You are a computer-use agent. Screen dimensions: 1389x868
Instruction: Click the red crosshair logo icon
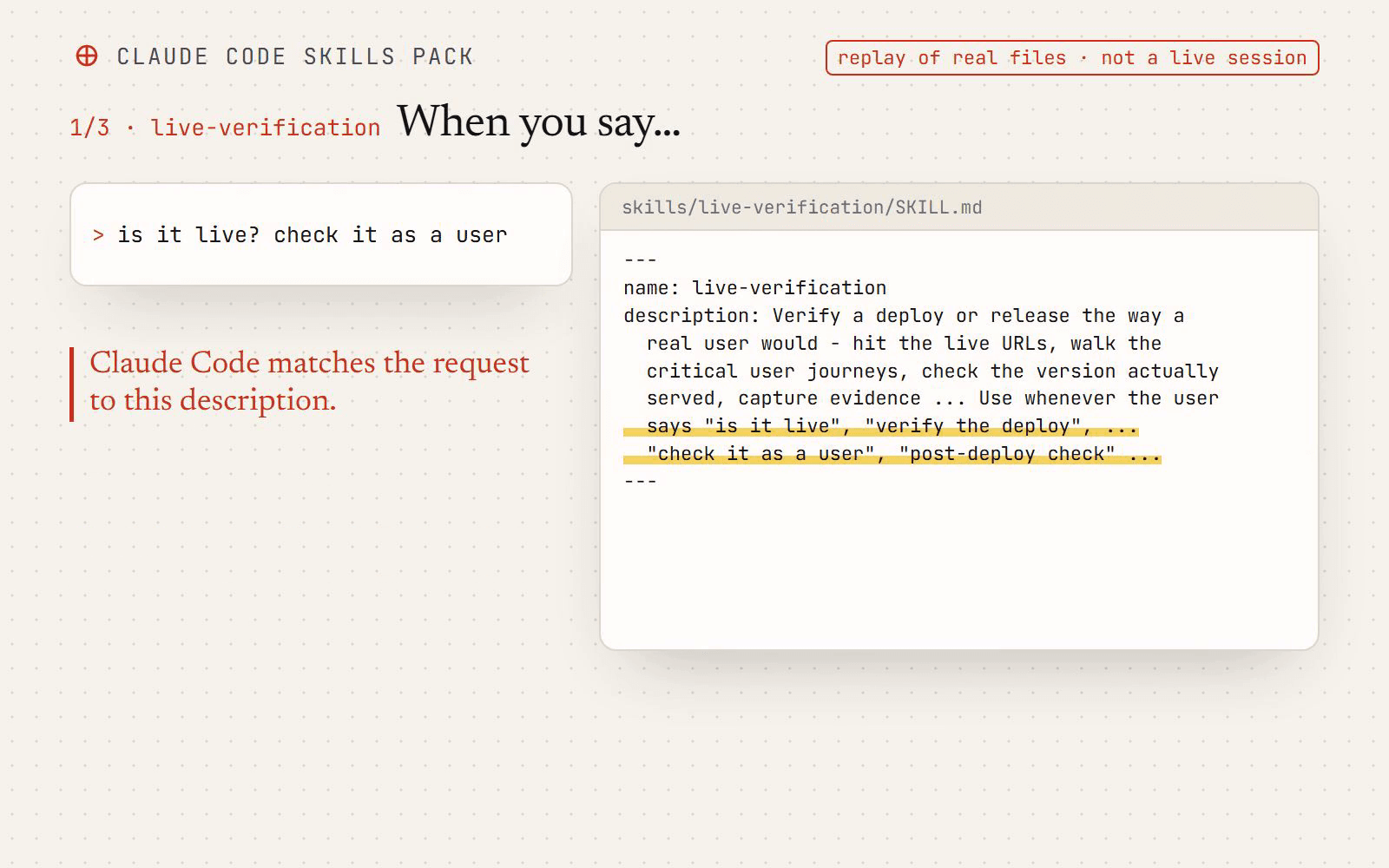[87, 56]
